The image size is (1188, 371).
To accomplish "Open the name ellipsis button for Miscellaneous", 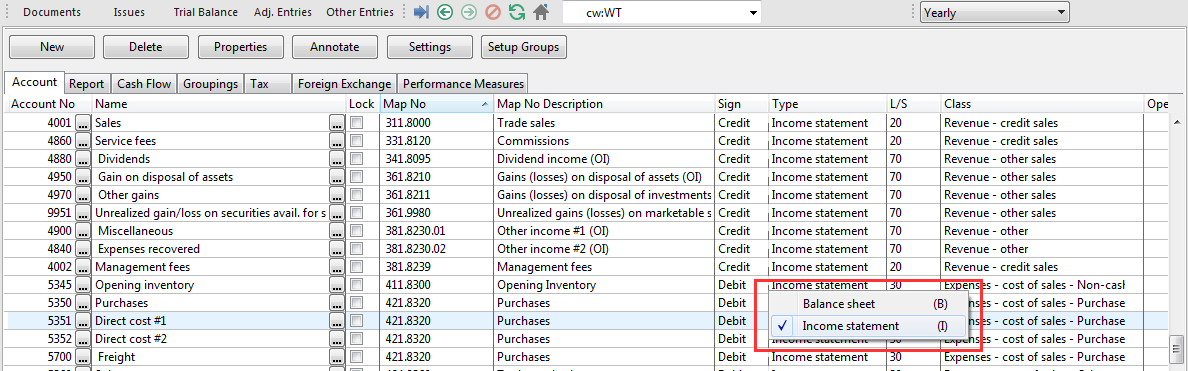I will (x=337, y=231).
